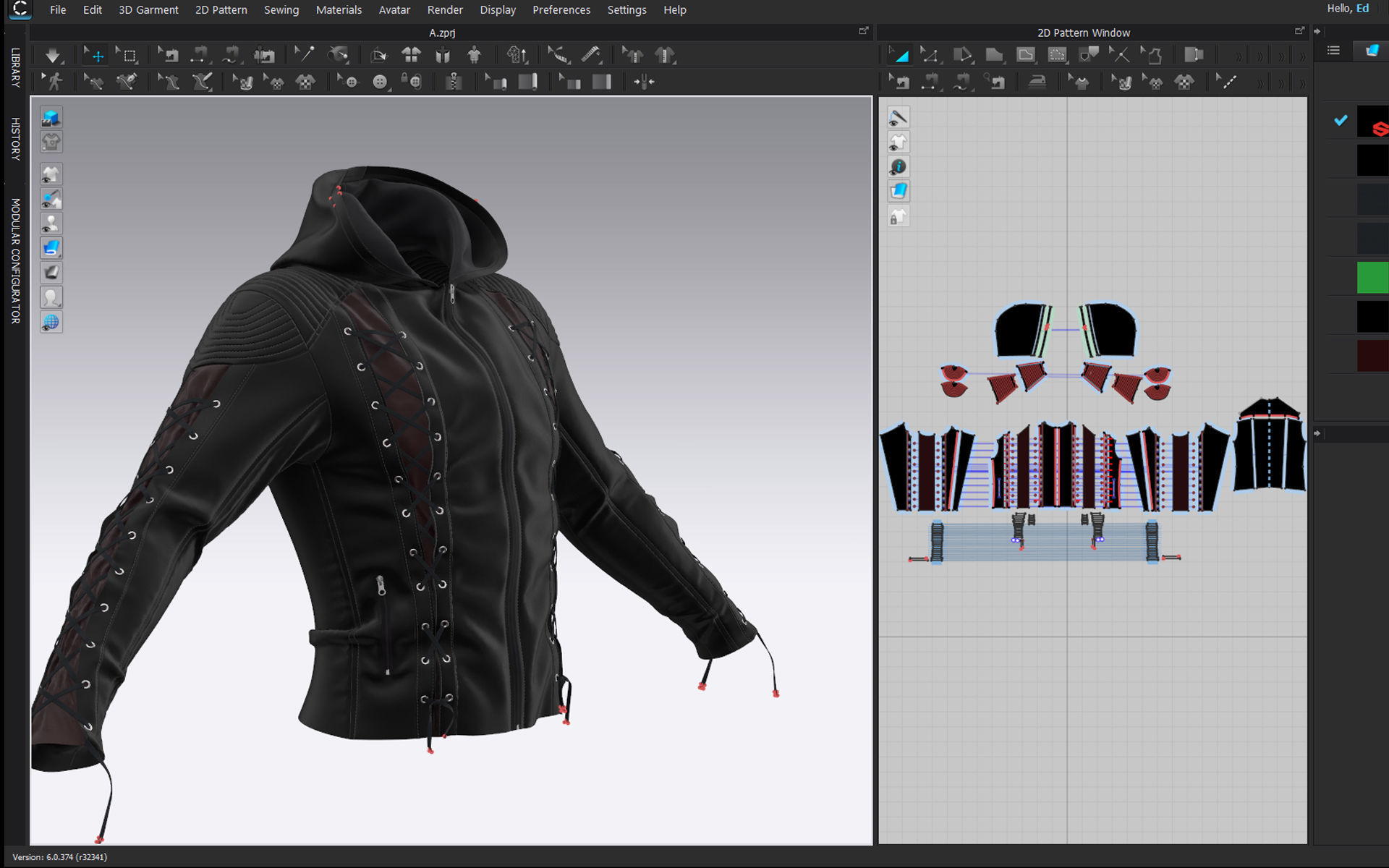Screen dimensions: 1389x868
Task: Select the green fabric swatch
Action: click(x=1372, y=278)
